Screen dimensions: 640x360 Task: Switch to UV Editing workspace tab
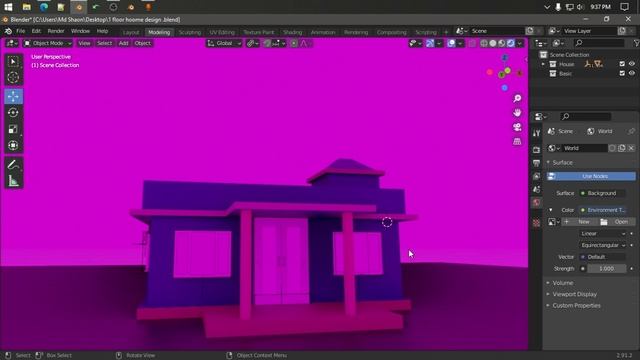click(x=222, y=32)
